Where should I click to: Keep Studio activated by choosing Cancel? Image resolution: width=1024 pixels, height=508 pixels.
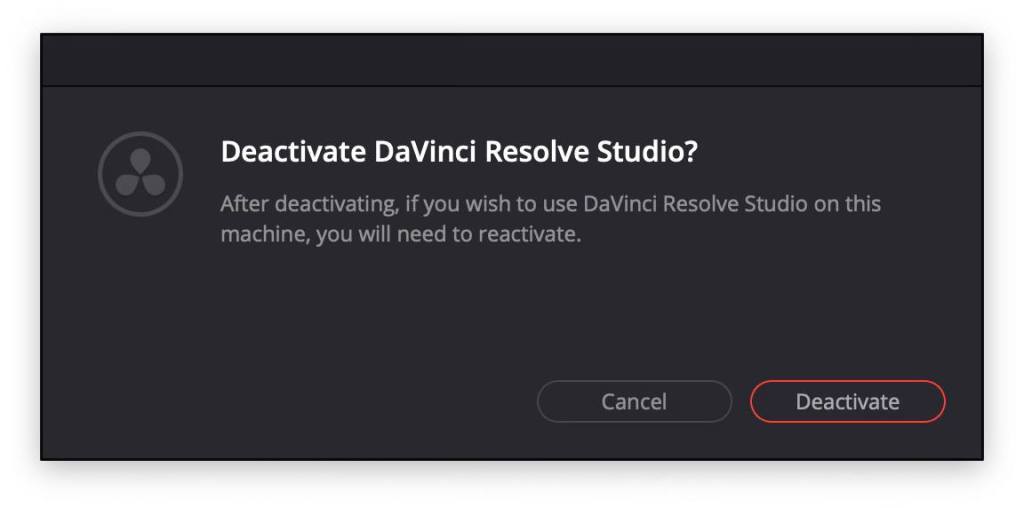pos(634,402)
